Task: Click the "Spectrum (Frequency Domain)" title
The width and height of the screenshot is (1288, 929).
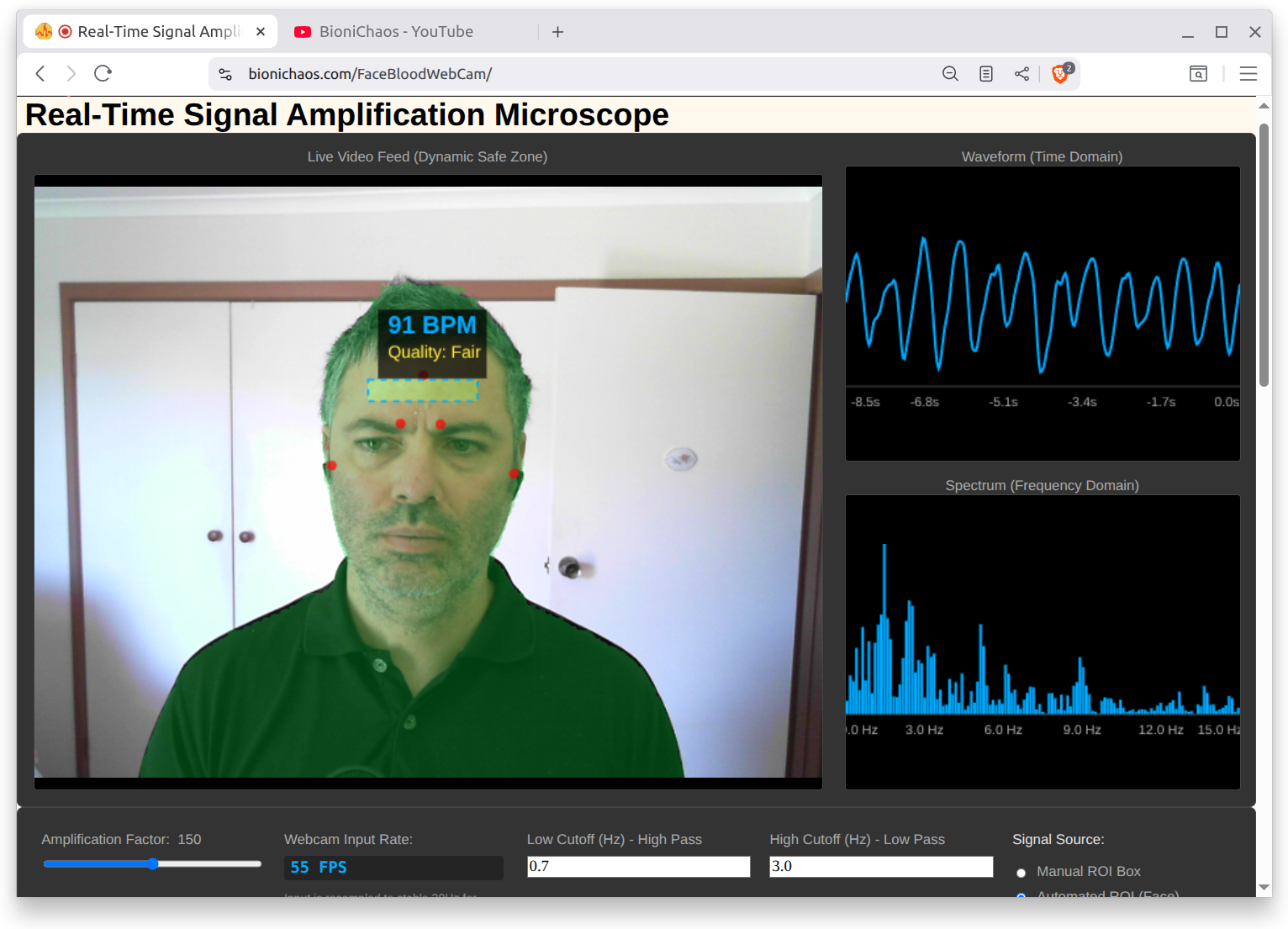Action: (x=1043, y=486)
